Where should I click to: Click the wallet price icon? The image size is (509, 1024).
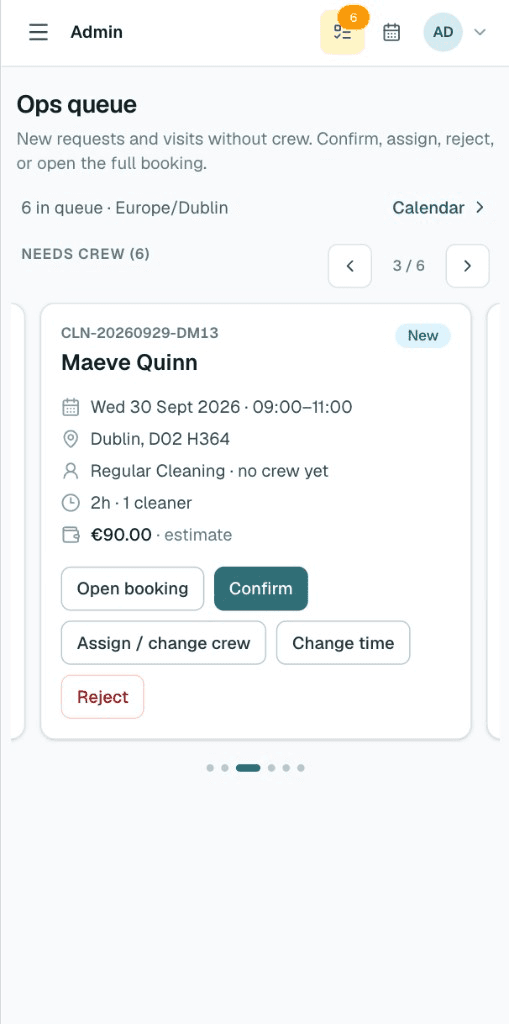(x=71, y=536)
